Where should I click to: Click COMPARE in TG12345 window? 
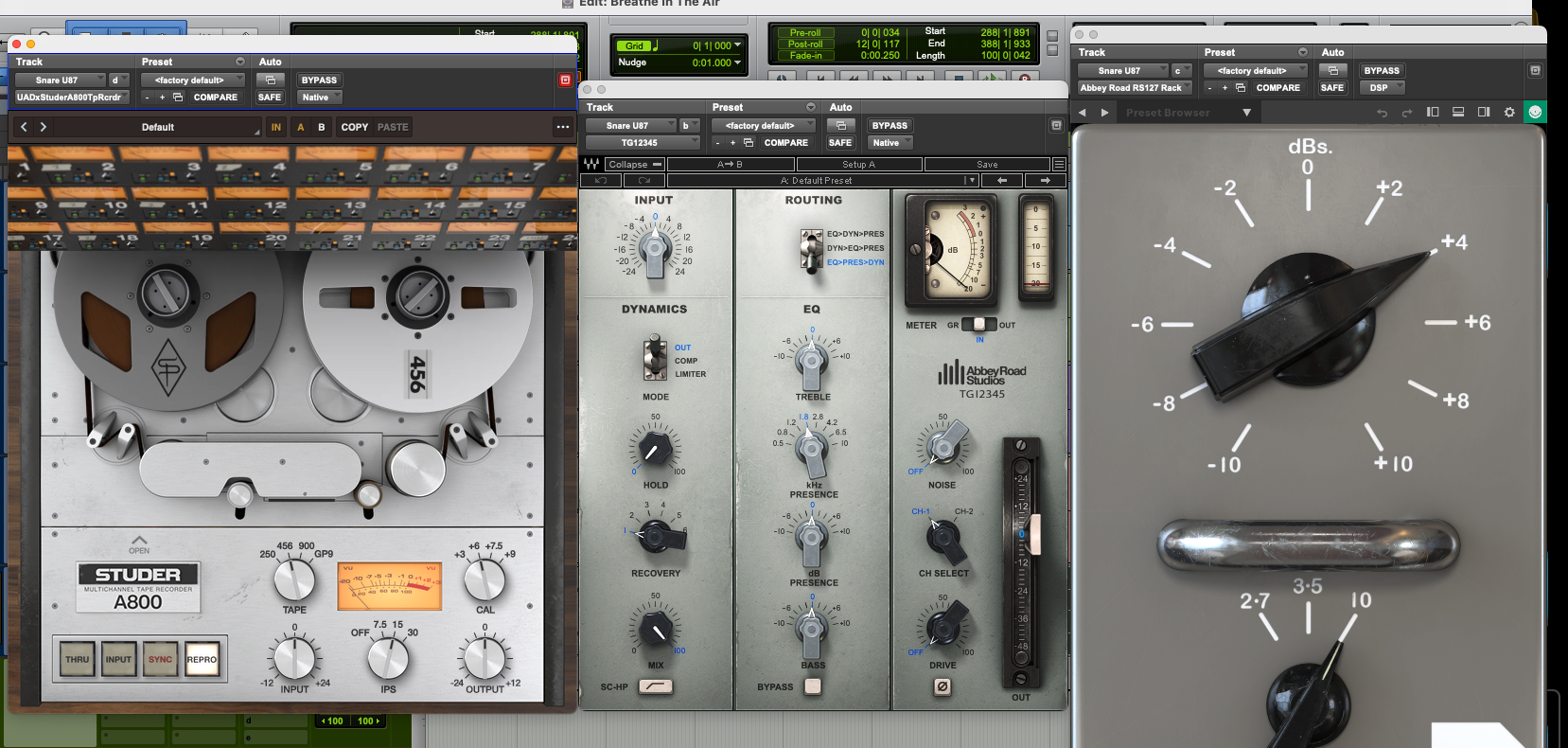tap(785, 143)
